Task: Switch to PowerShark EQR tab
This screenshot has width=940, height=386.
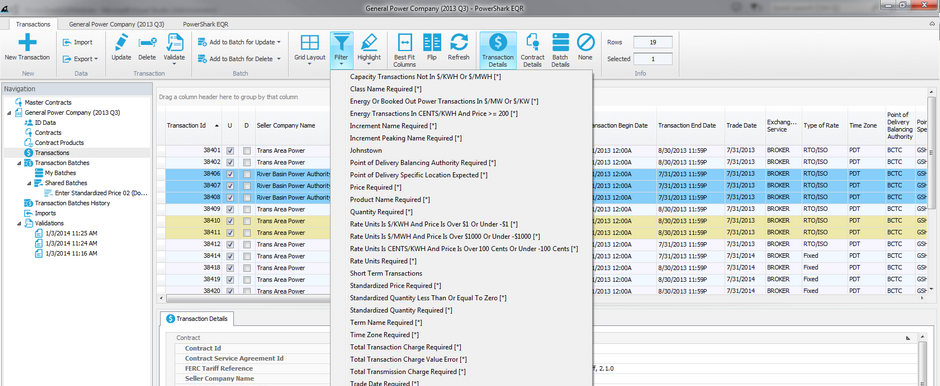Action: pos(206,25)
